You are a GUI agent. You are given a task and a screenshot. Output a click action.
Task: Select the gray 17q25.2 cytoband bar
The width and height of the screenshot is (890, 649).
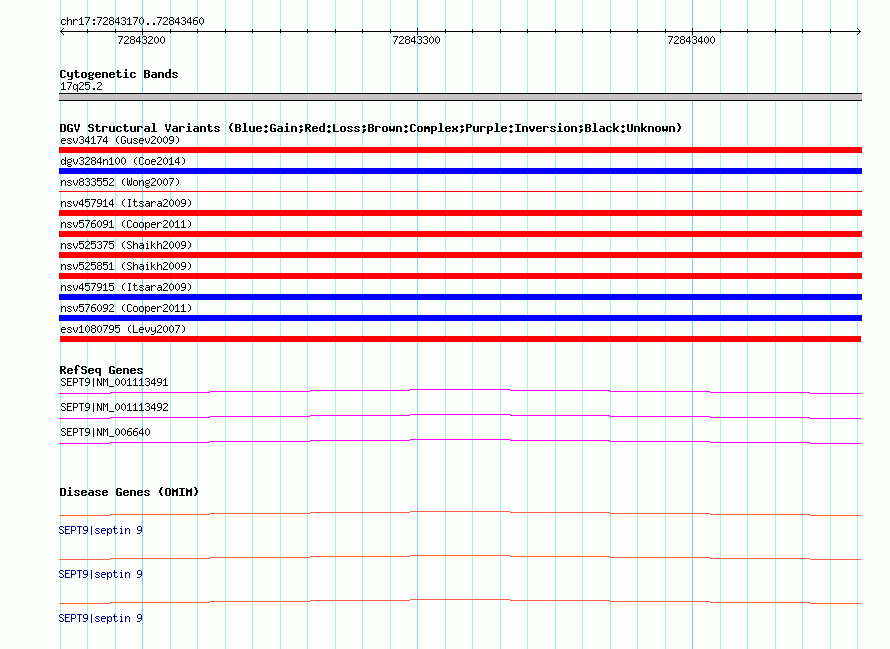(460, 97)
